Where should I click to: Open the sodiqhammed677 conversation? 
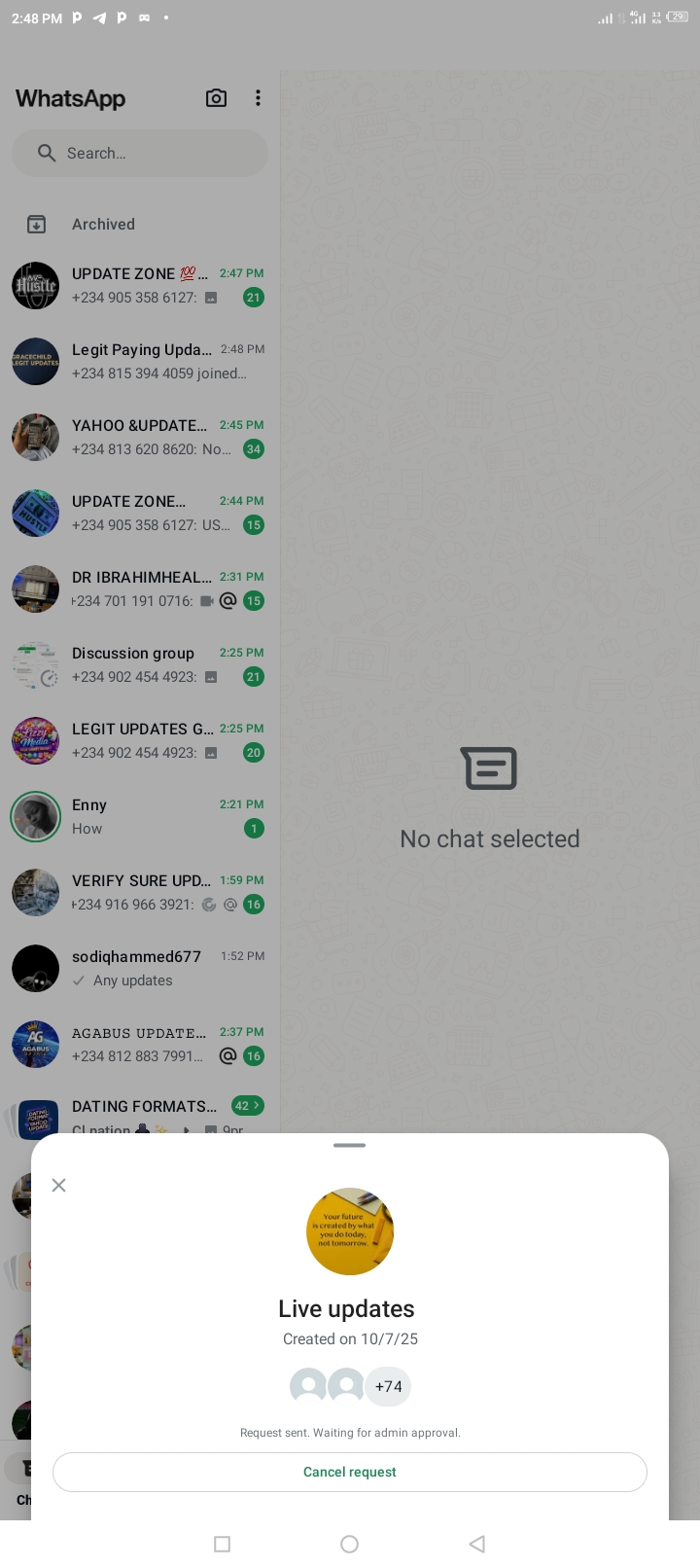(140, 969)
